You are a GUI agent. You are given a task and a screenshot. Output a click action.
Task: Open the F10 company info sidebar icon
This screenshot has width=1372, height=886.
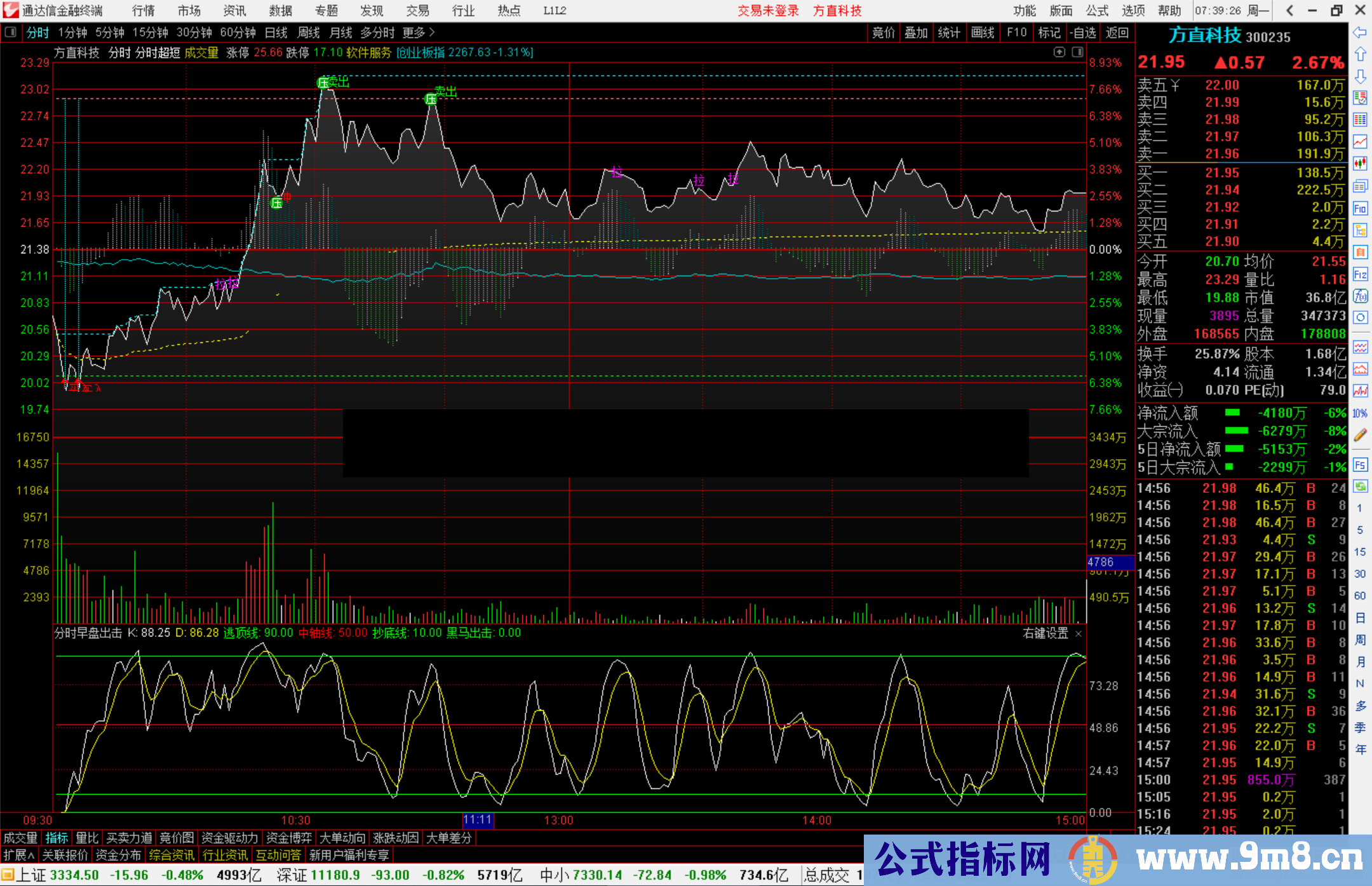point(1360,208)
